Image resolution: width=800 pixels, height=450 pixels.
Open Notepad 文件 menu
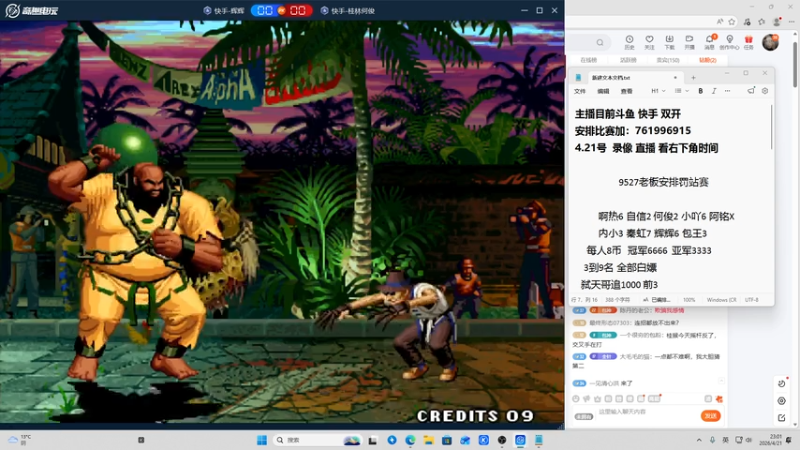580,91
